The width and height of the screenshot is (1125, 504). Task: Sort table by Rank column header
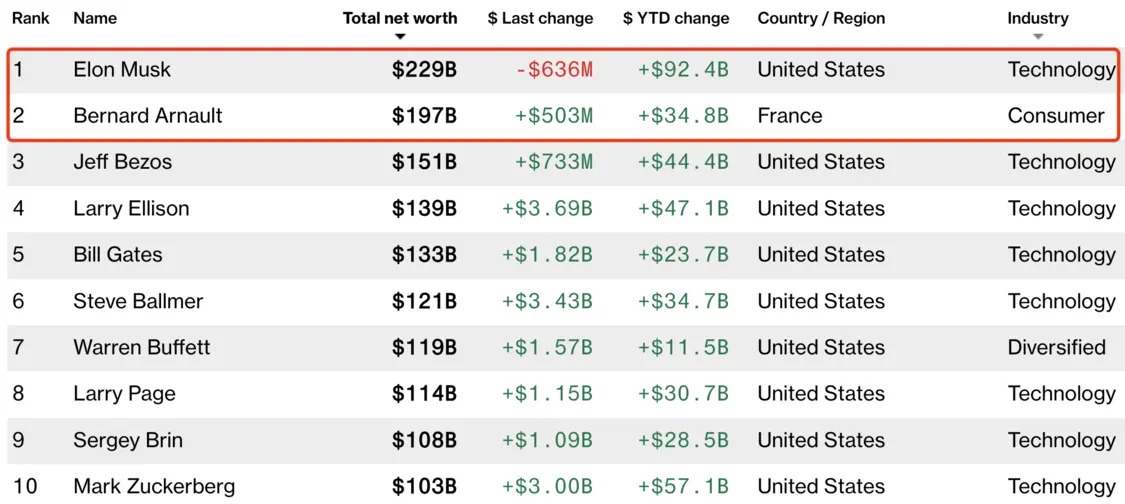pyautogui.click(x=31, y=18)
